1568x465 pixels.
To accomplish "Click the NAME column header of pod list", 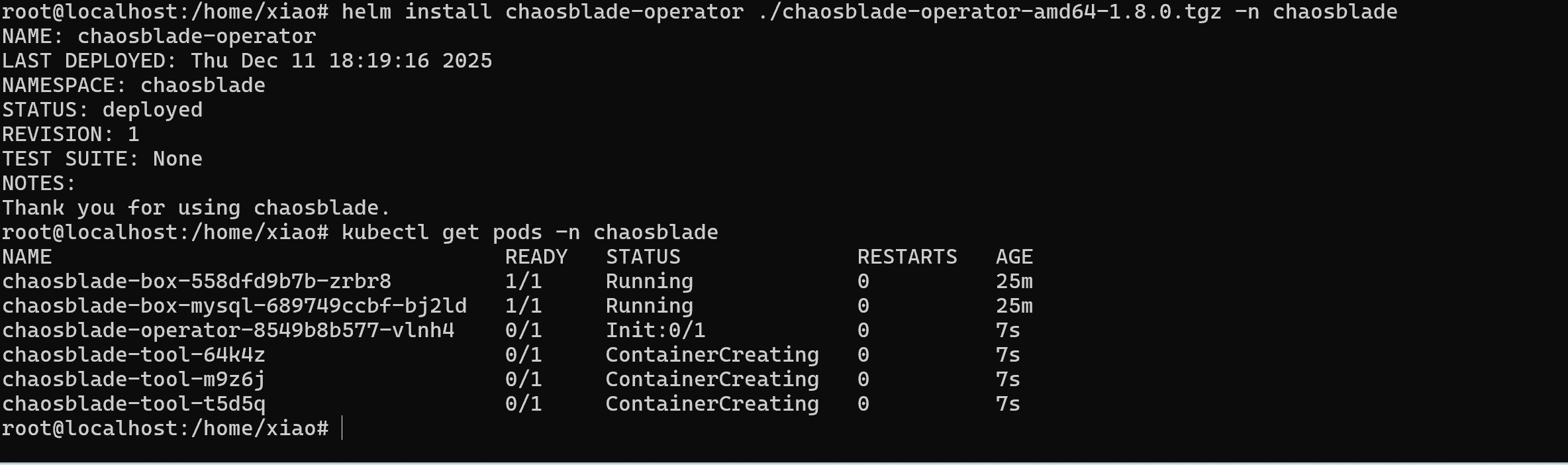I will (x=27, y=257).
